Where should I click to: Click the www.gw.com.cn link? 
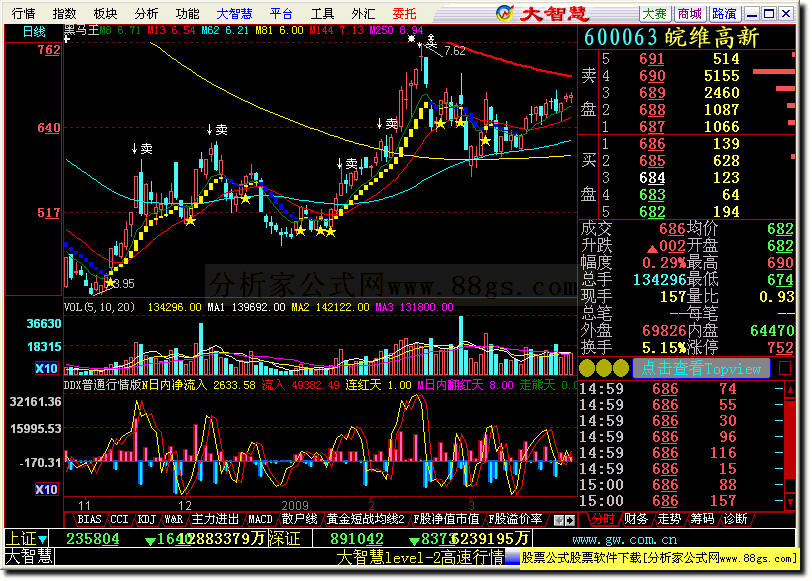pos(625,540)
